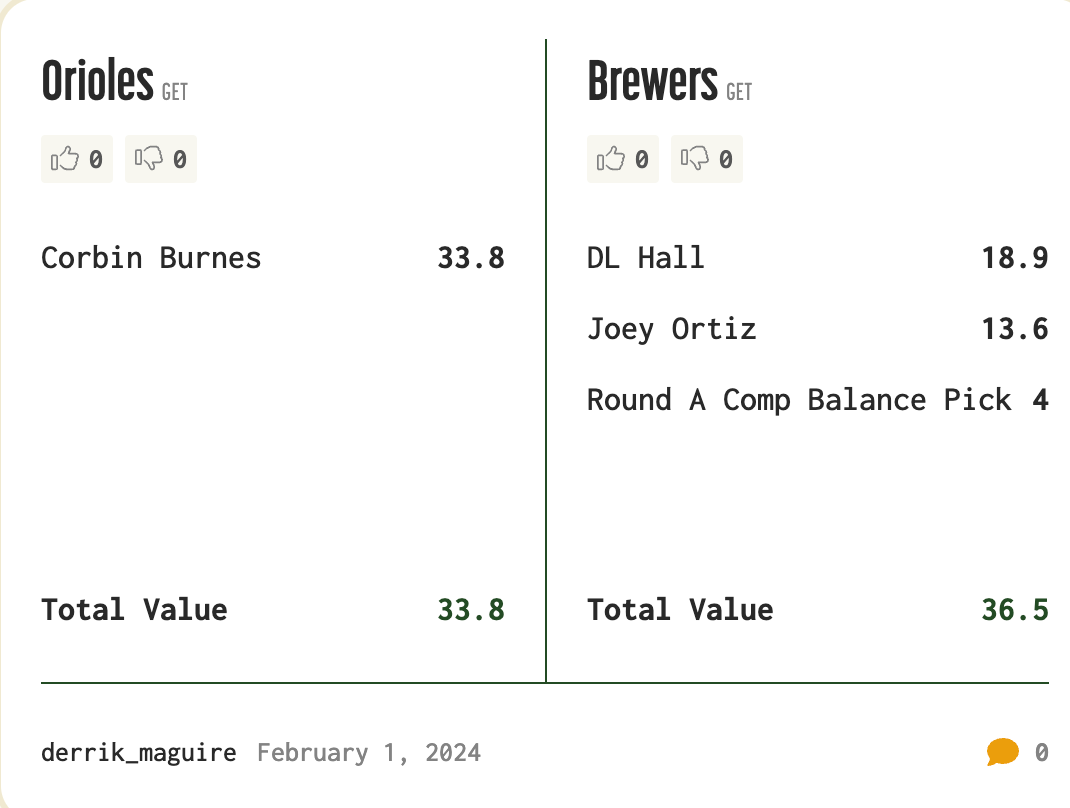Viewport: 1070px width, 808px height.
Task: Click thumbs up for Brewers side
Action: pos(622,159)
